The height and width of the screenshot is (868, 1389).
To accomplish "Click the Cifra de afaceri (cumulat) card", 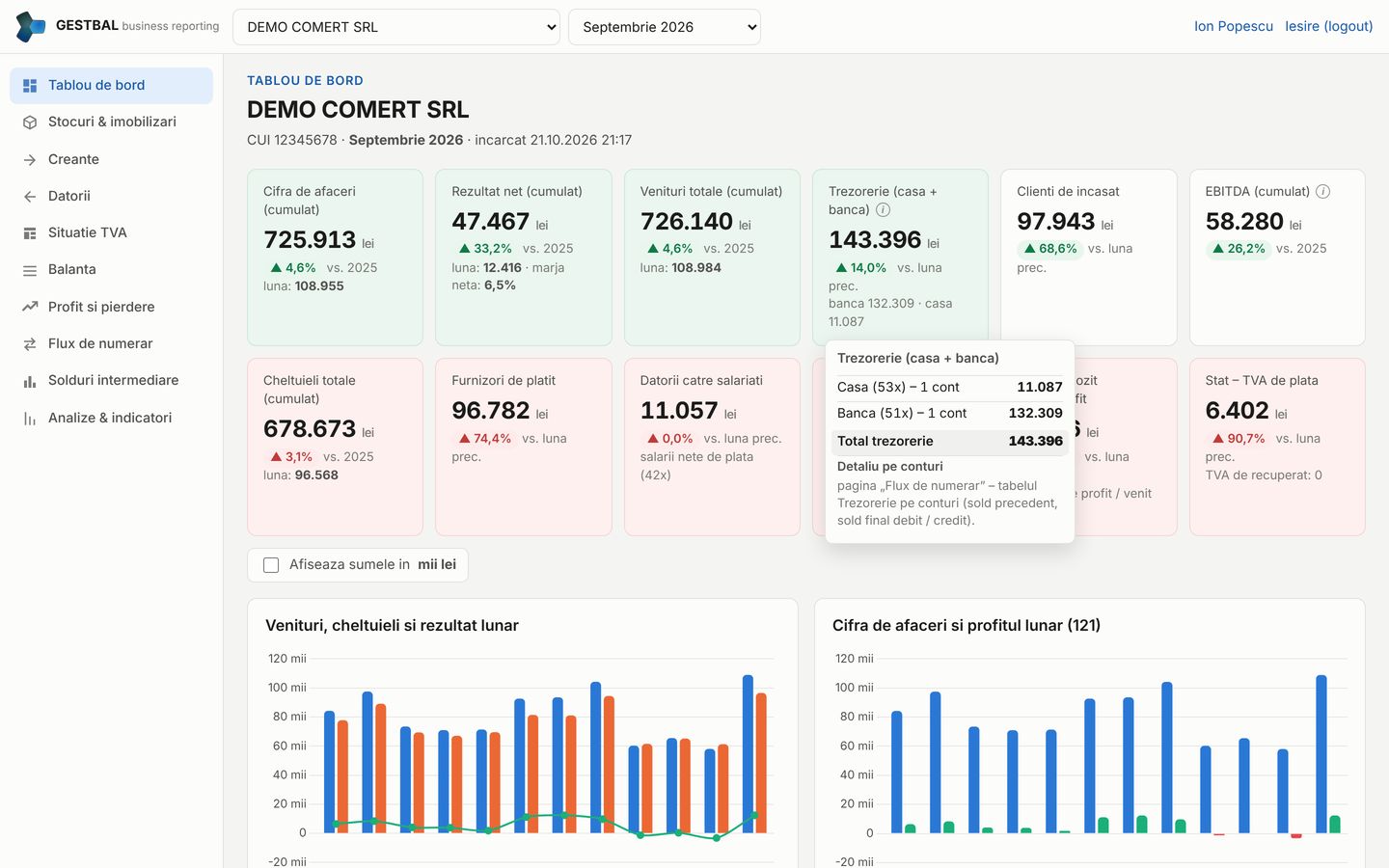I will click(x=335, y=258).
